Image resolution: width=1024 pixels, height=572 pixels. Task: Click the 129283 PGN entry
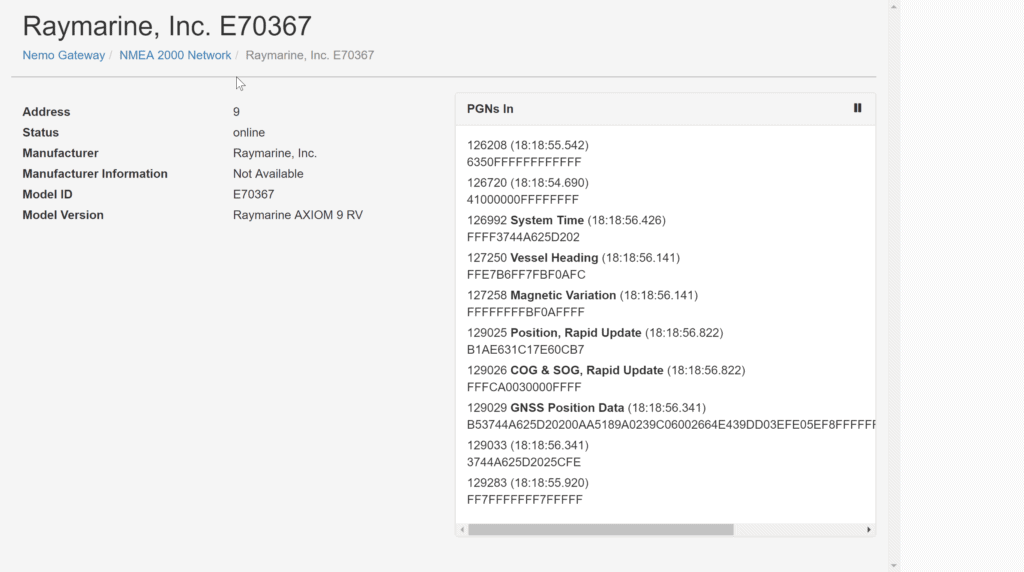(x=528, y=491)
